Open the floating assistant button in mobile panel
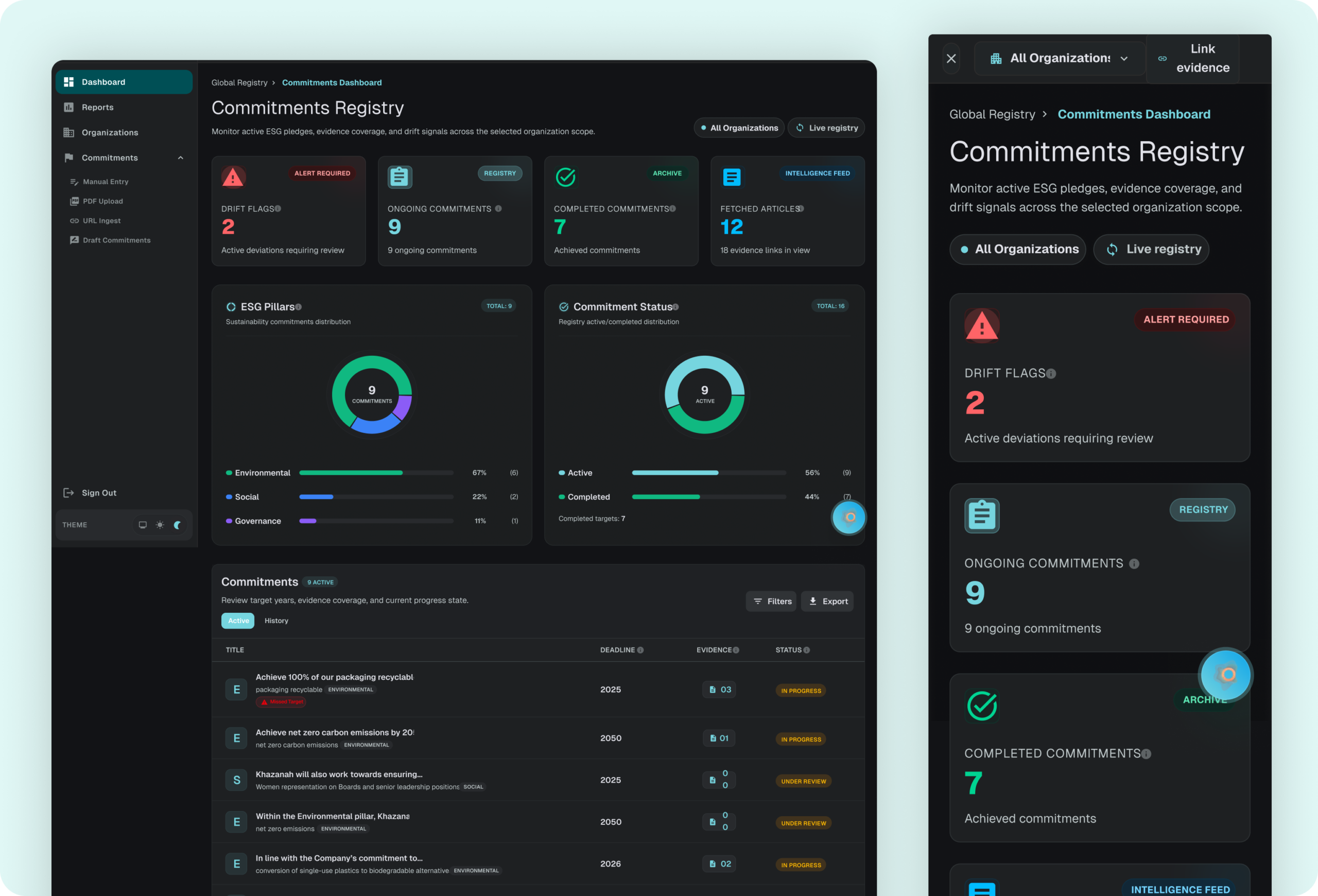The image size is (1318, 896). tap(1226, 675)
